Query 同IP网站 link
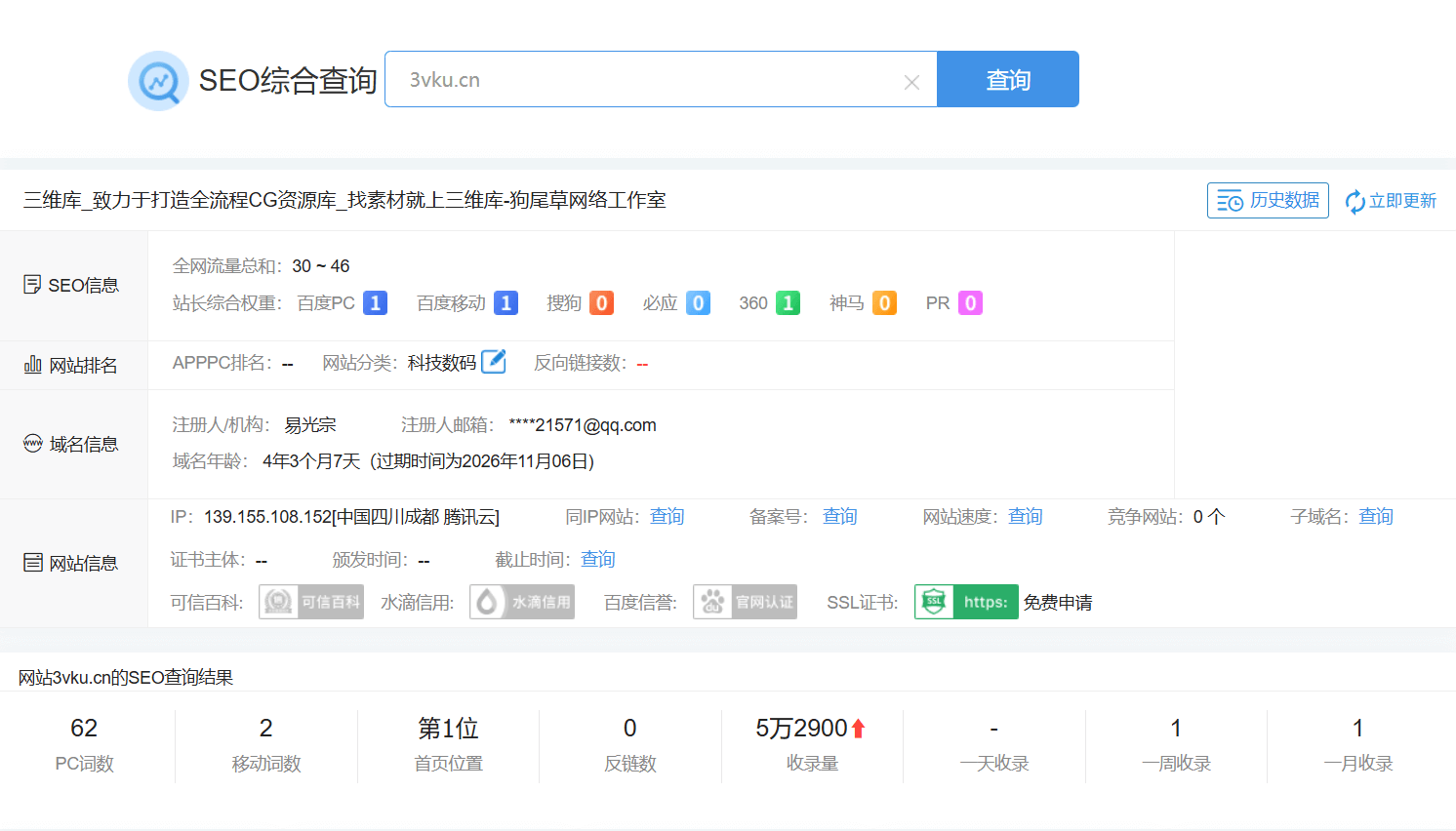The height and width of the screenshot is (831, 1456). point(667,516)
